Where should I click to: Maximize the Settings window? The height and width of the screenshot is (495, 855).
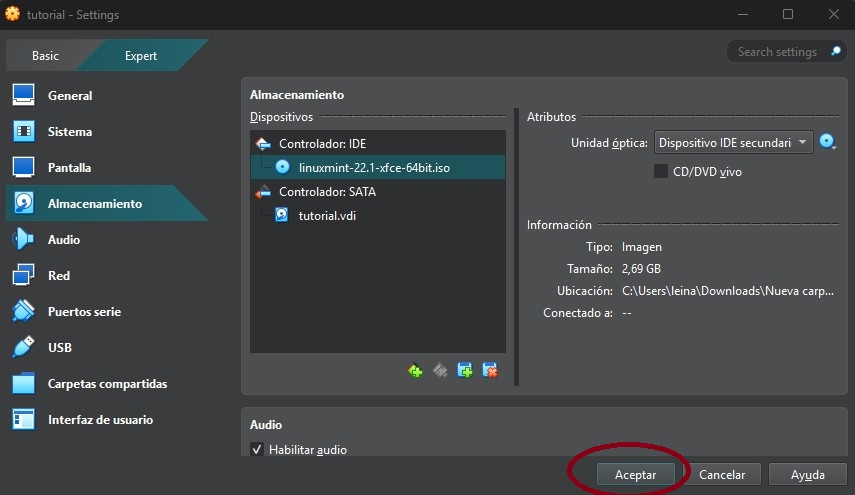tap(788, 14)
